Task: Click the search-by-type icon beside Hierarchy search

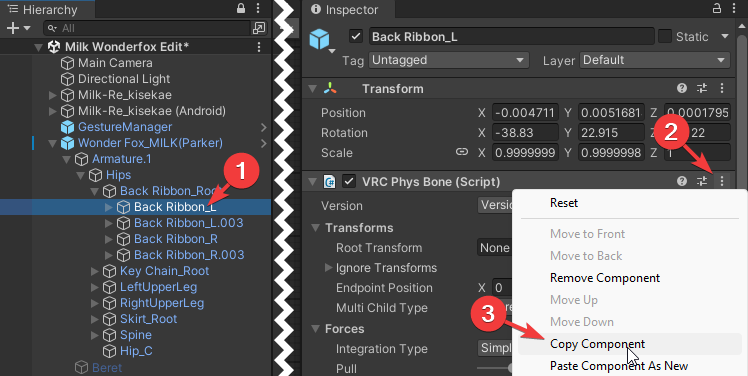Action: click(x=259, y=28)
